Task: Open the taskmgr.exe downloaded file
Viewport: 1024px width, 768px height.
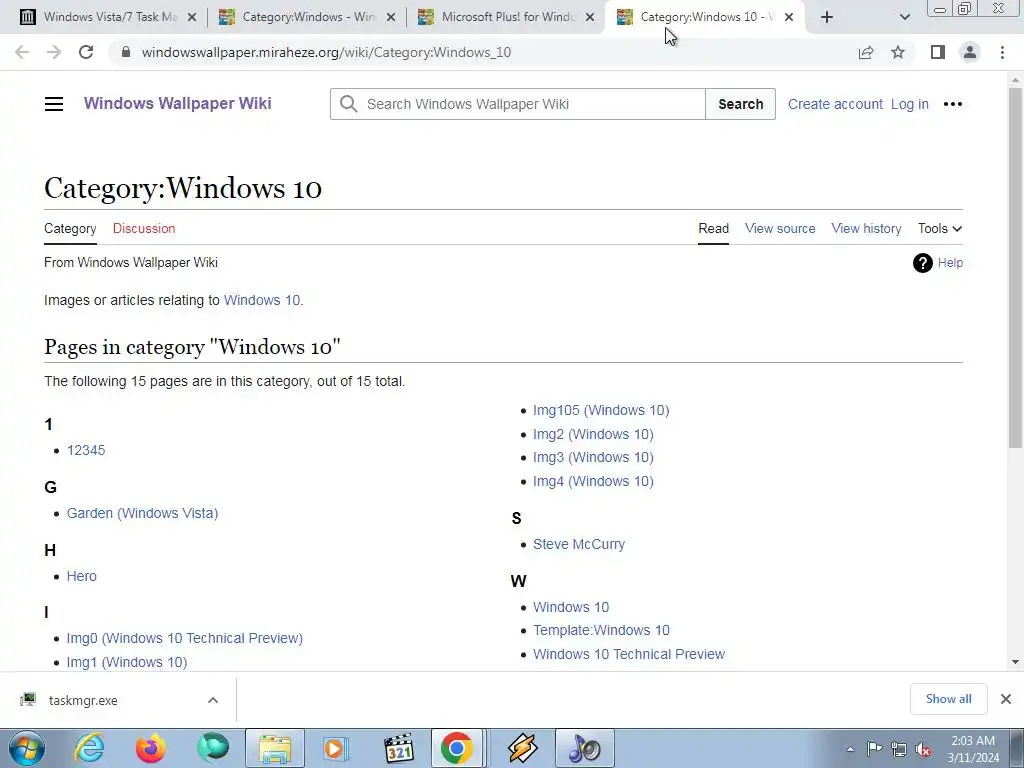Action: click(83, 700)
